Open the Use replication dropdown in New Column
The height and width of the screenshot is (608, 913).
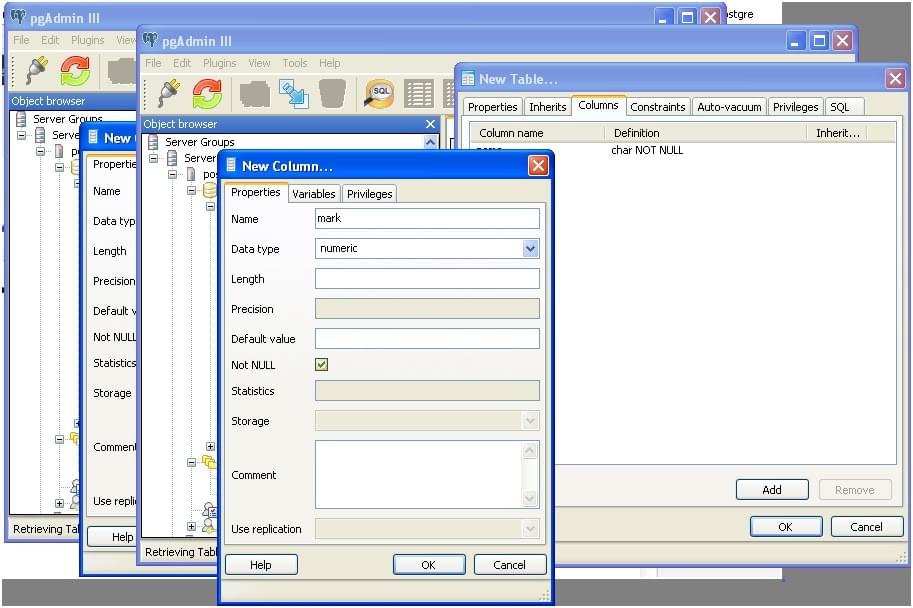click(x=530, y=529)
